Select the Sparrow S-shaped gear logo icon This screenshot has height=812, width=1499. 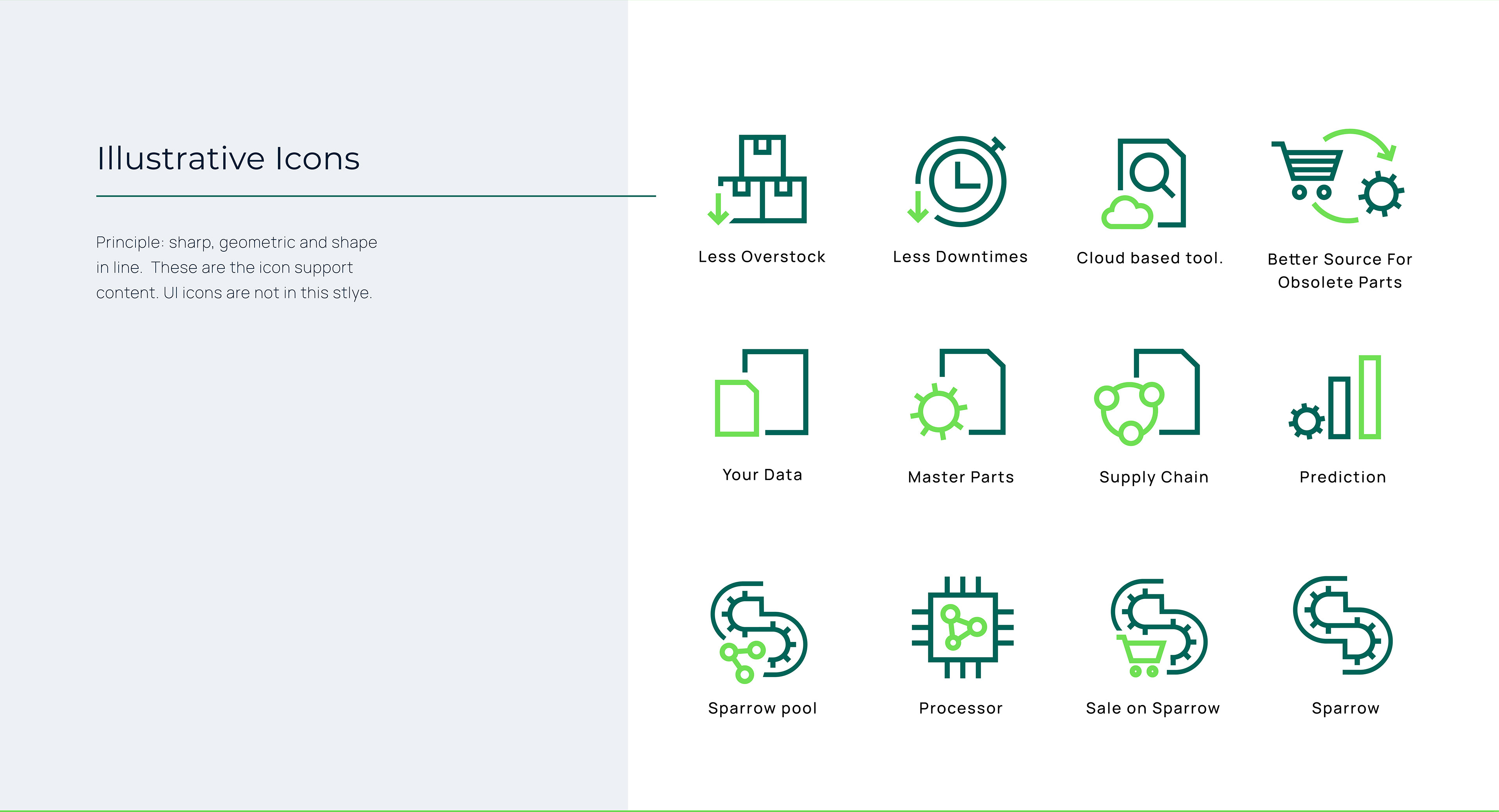pos(1343,625)
